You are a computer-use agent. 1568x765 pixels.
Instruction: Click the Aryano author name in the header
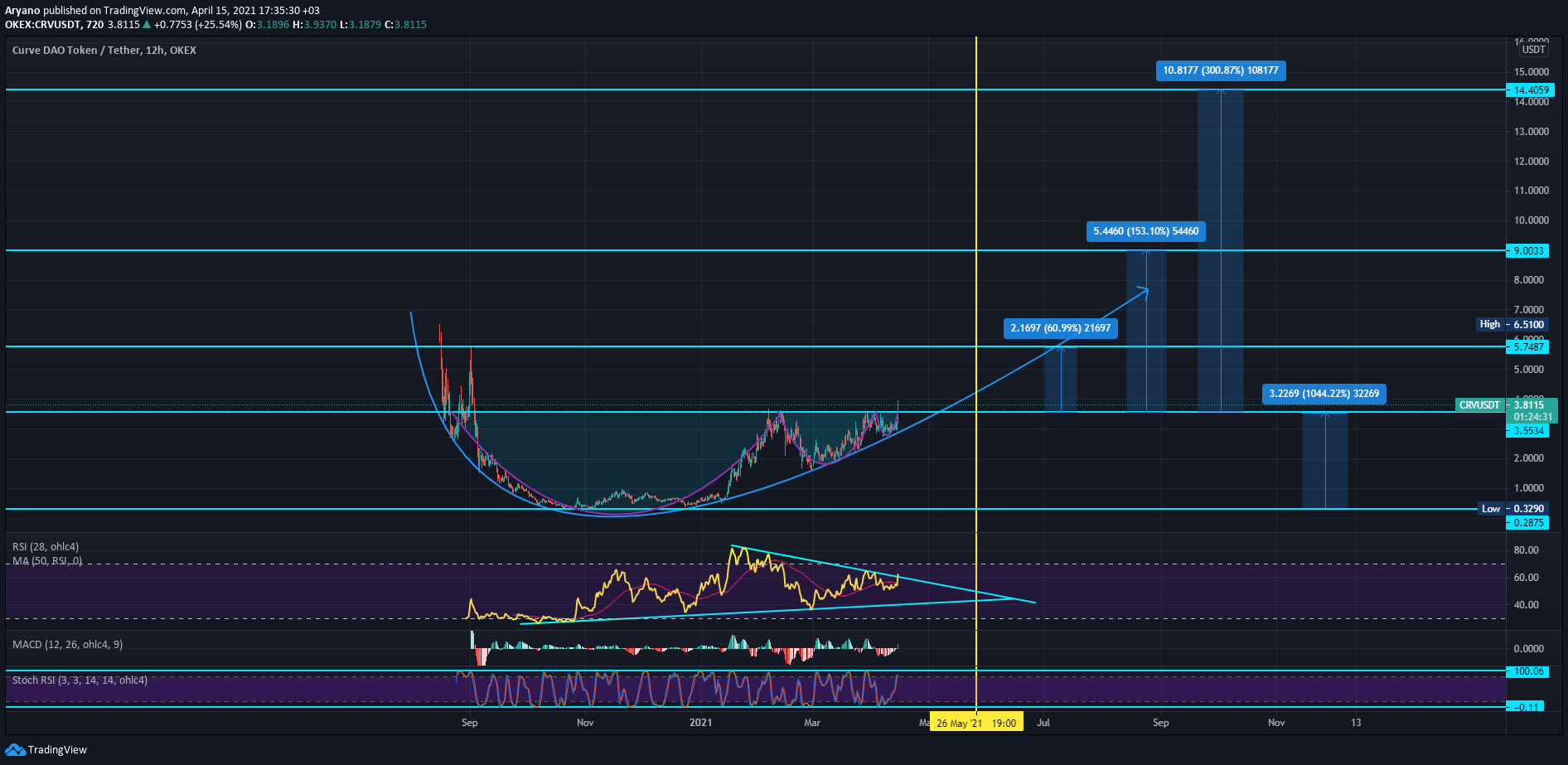(x=22, y=11)
